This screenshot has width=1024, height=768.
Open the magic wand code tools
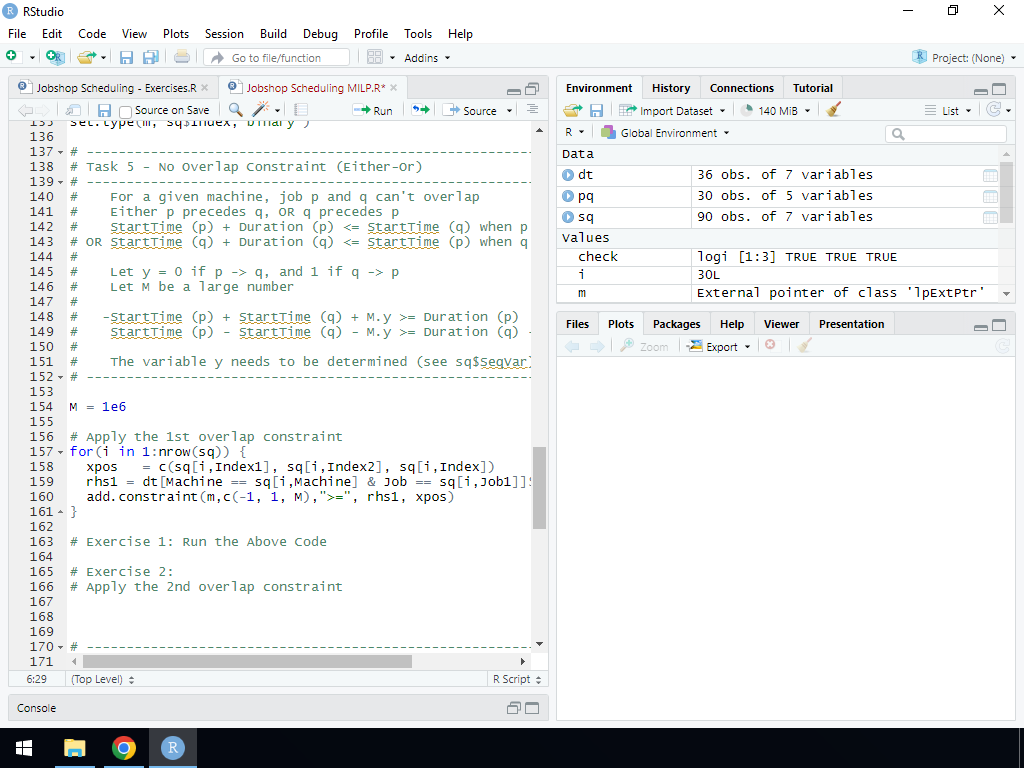coord(262,110)
